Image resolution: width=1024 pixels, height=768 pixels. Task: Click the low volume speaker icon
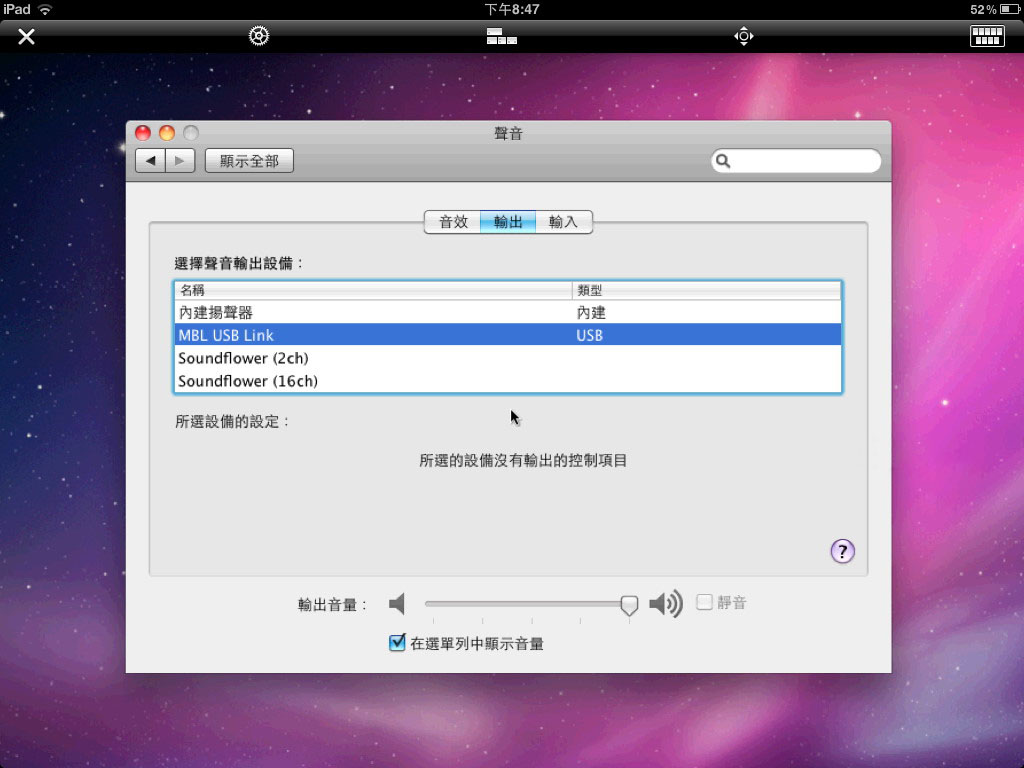click(x=398, y=604)
